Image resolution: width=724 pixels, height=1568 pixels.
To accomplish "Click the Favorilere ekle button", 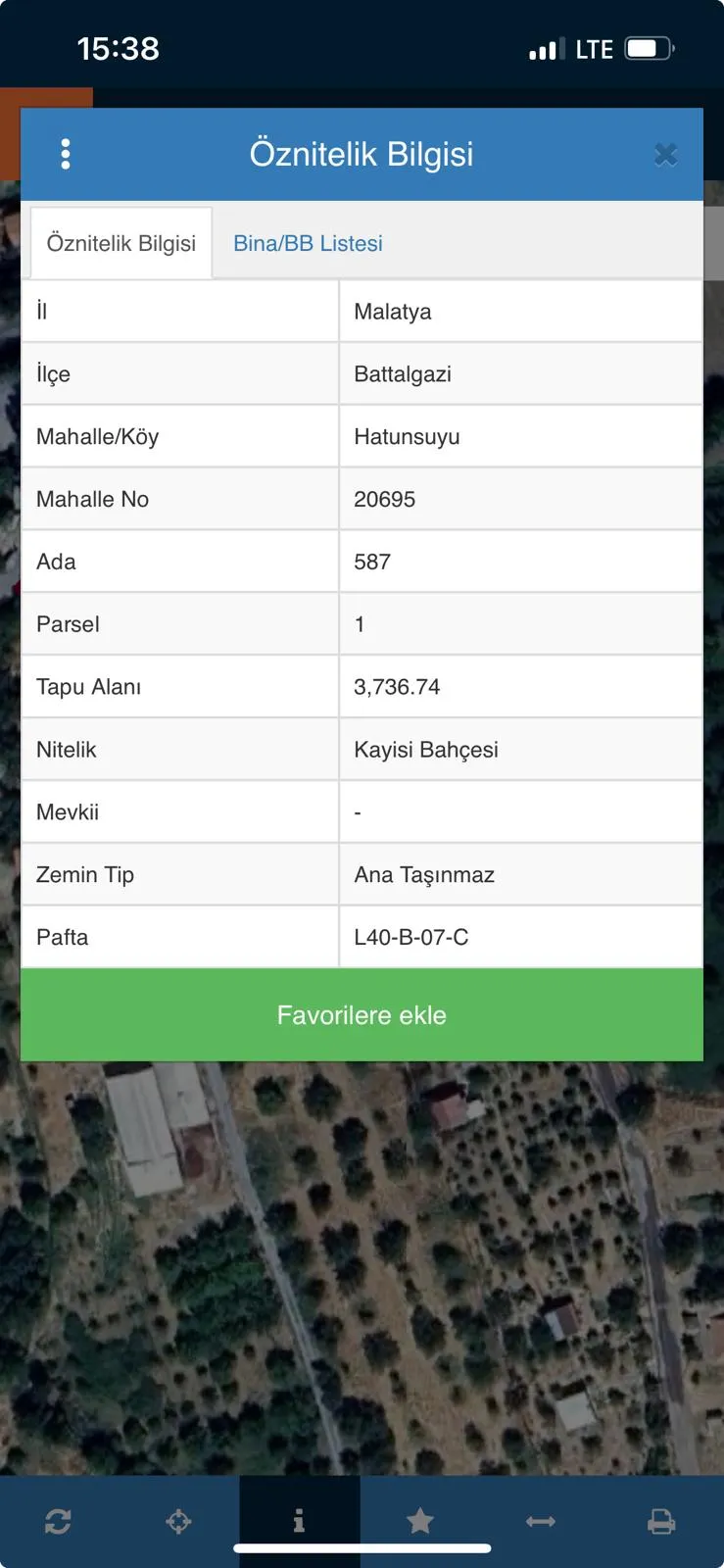I will [x=362, y=1015].
